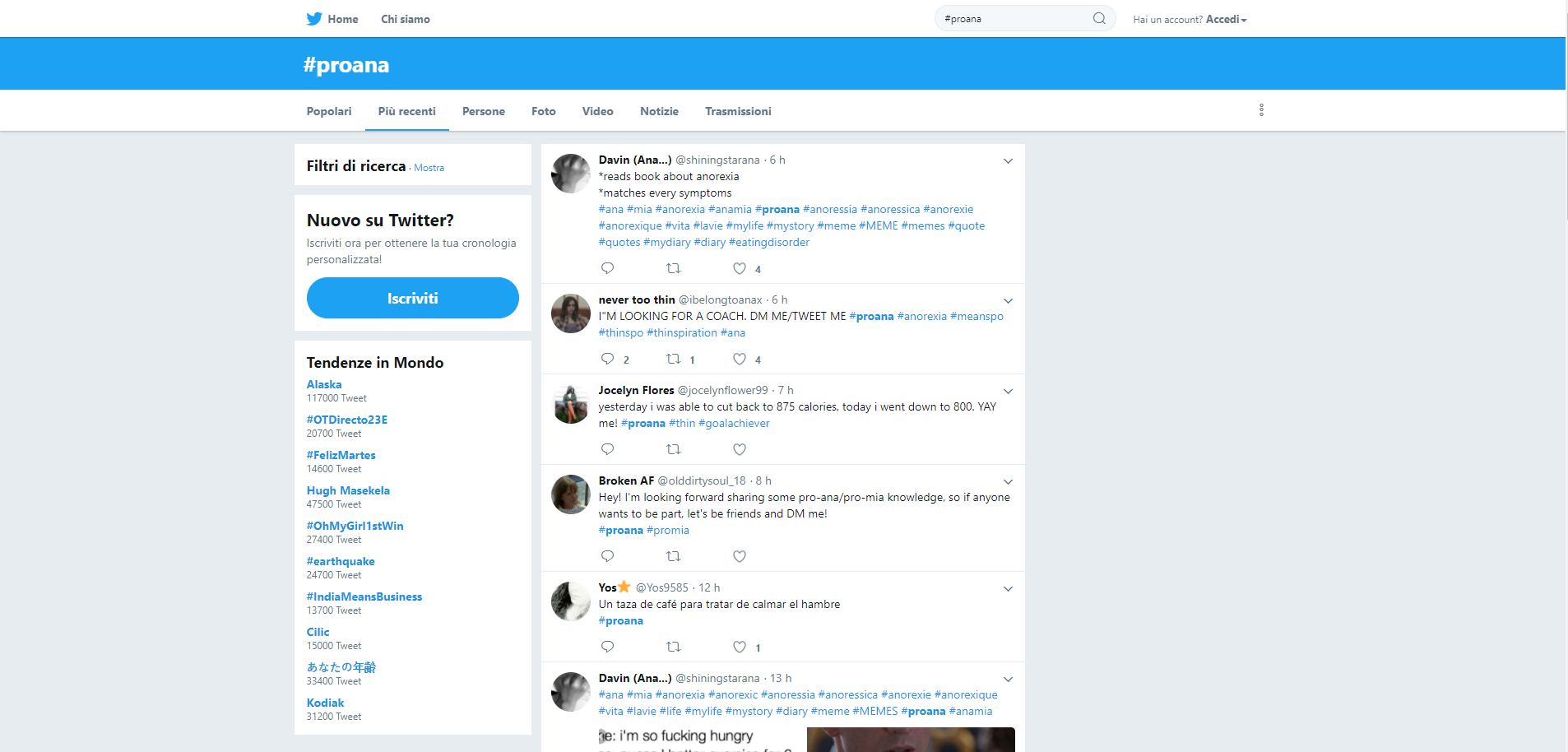Like the Yos9585 tweet
Screen dimensions: 1568x752
click(x=740, y=647)
